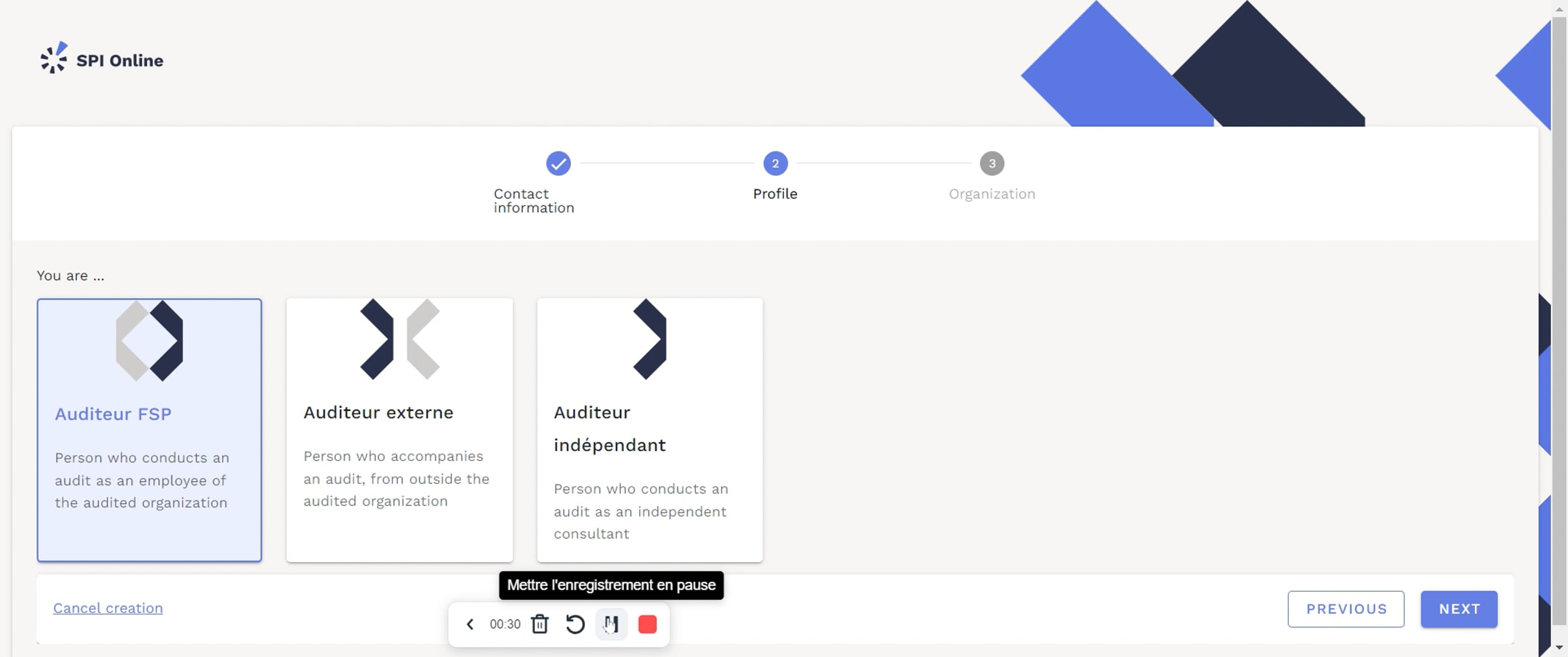Click the Profile step label
Image resolution: width=1568 pixels, height=657 pixels.
click(x=775, y=194)
